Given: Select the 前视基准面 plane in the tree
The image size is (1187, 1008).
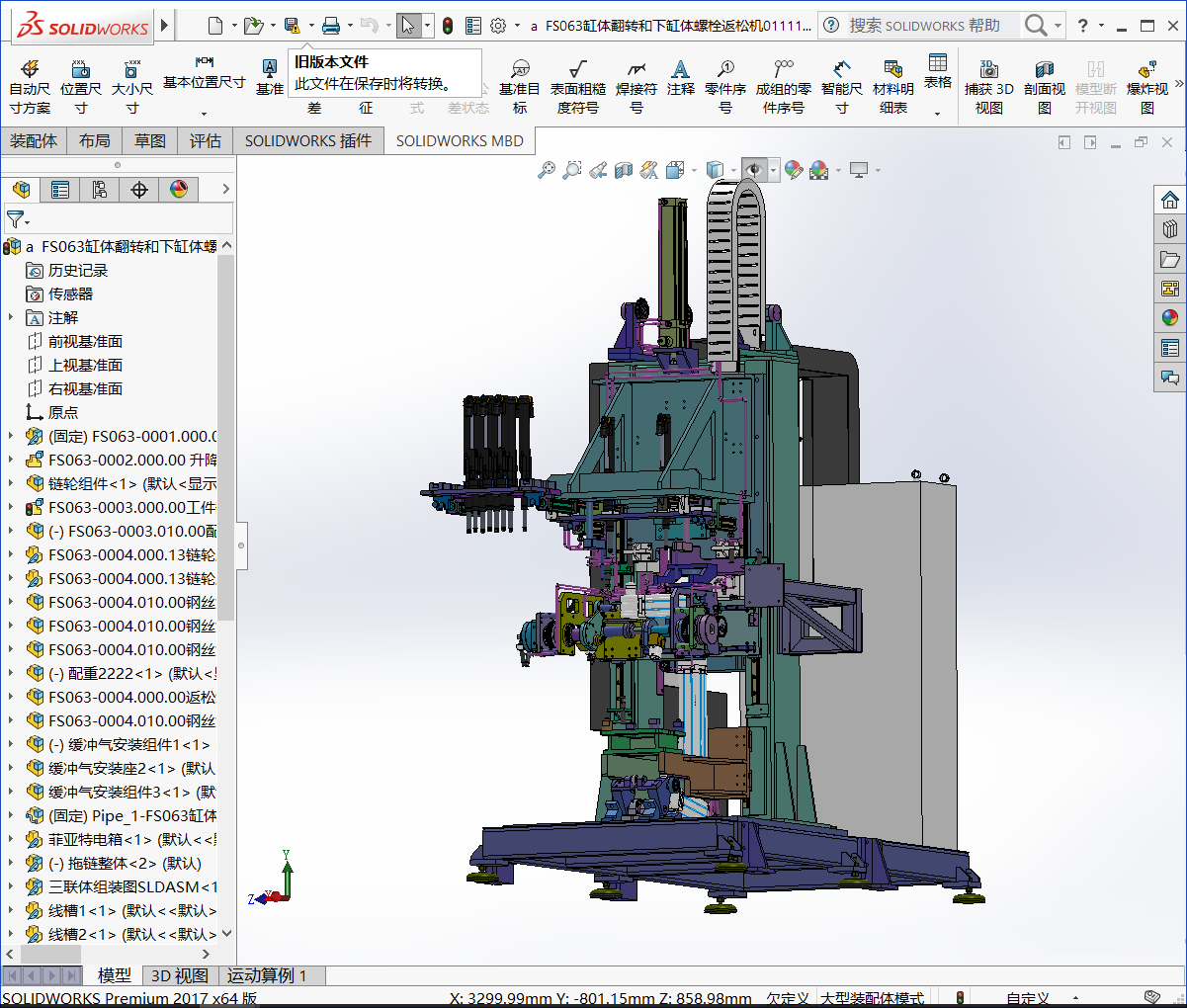Looking at the screenshot, I should (85, 341).
